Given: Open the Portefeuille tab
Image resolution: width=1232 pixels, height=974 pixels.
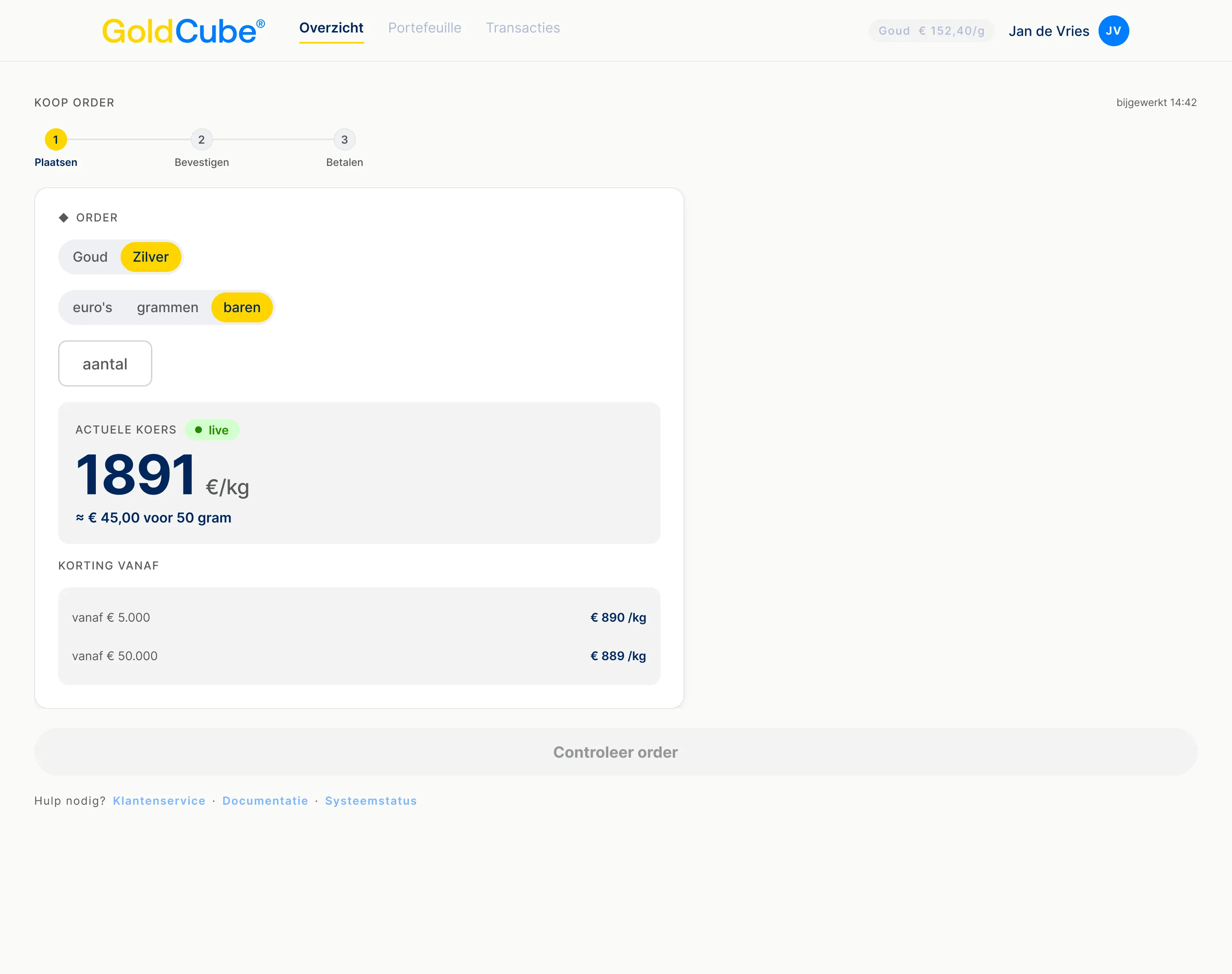Looking at the screenshot, I should click(x=425, y=28).
